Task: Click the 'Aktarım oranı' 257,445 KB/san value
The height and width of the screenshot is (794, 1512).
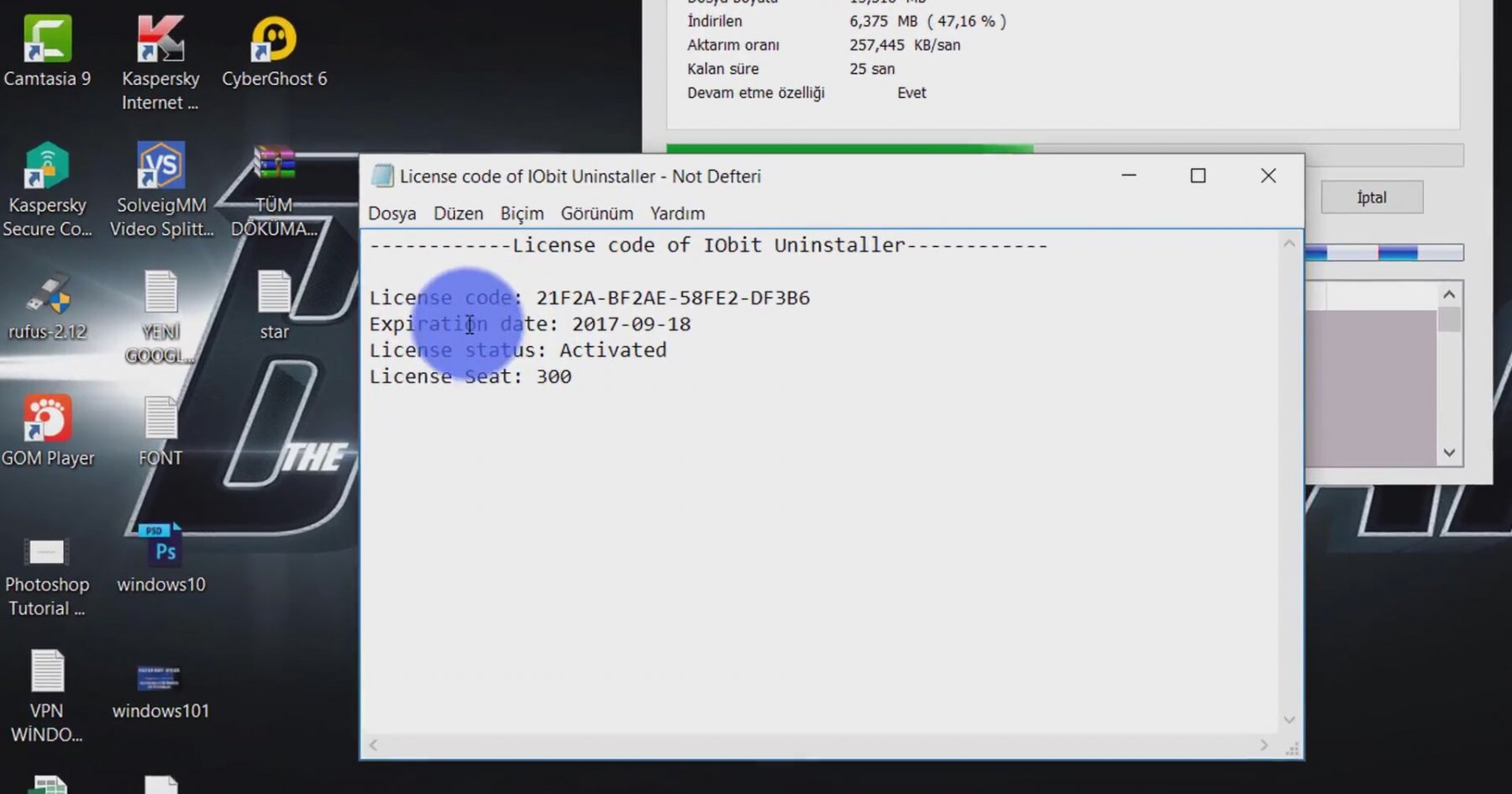Action: [x=905, y=45]
